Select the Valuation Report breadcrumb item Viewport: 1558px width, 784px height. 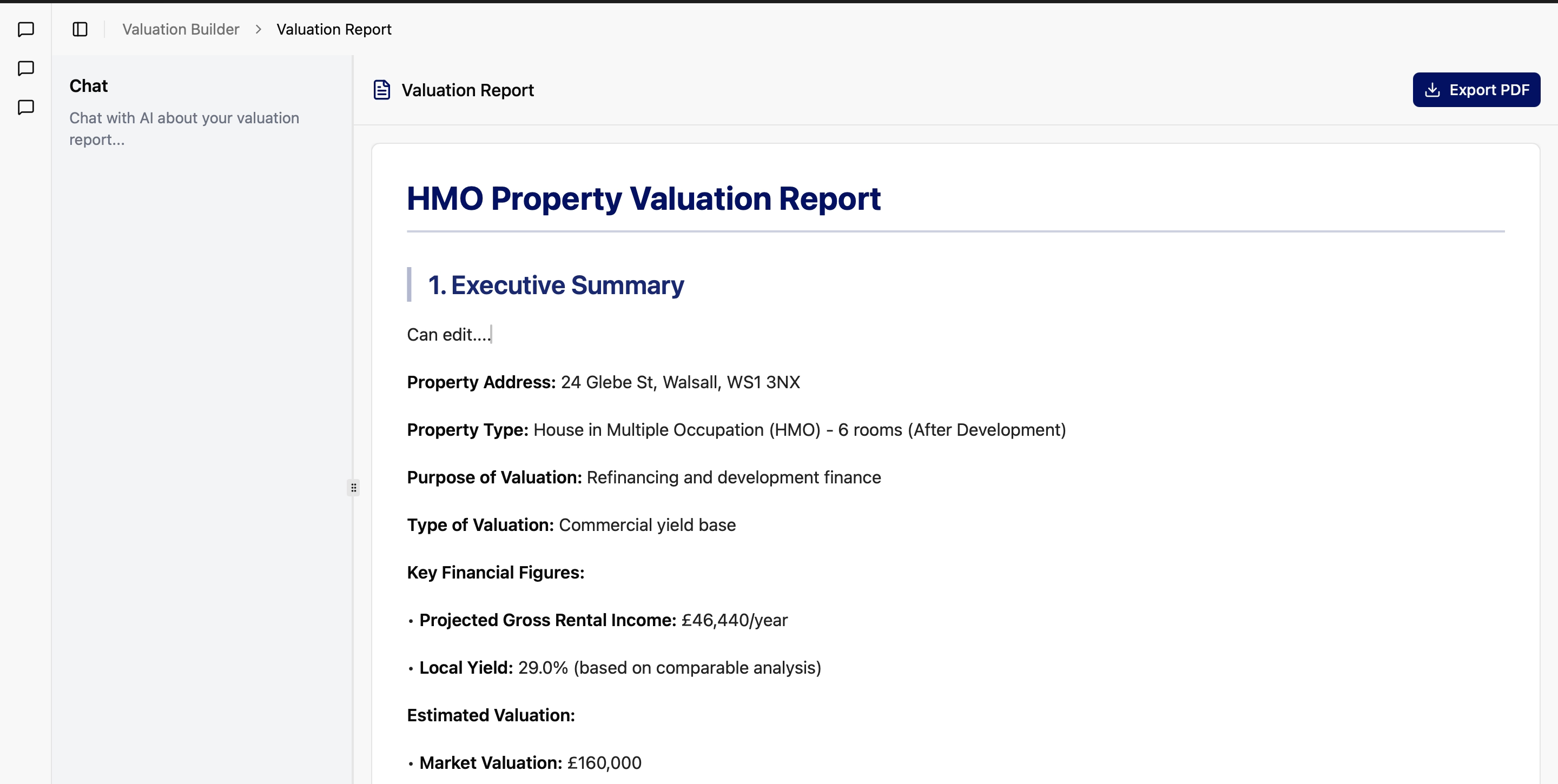333,29
